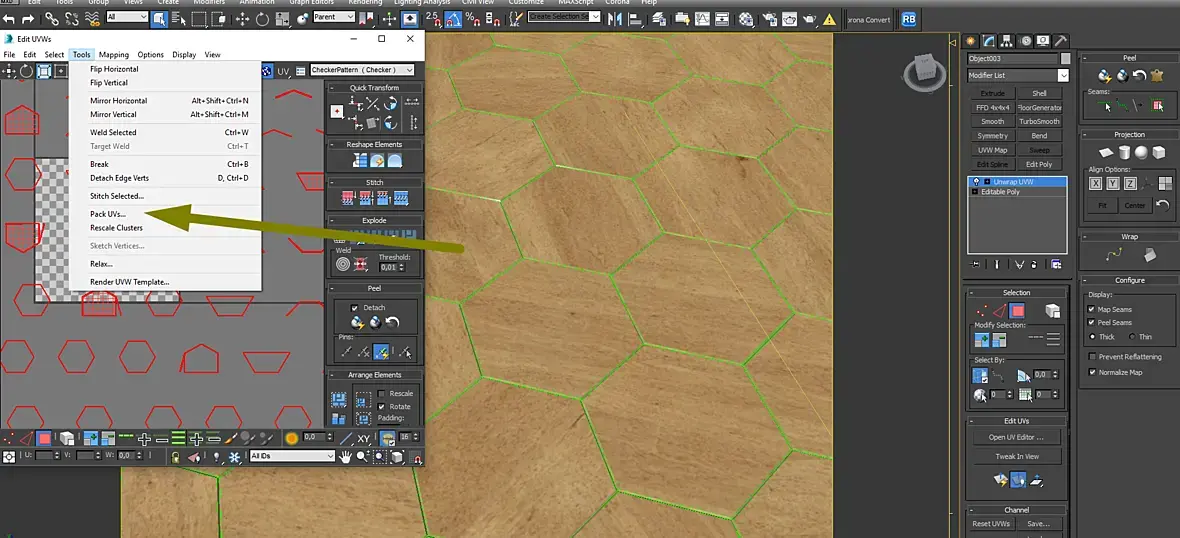Screen dimensions: 1180x538
Task: Toggle the Normalize Map checkbox
Action: pyautogui.click(x=1092, y=372)
